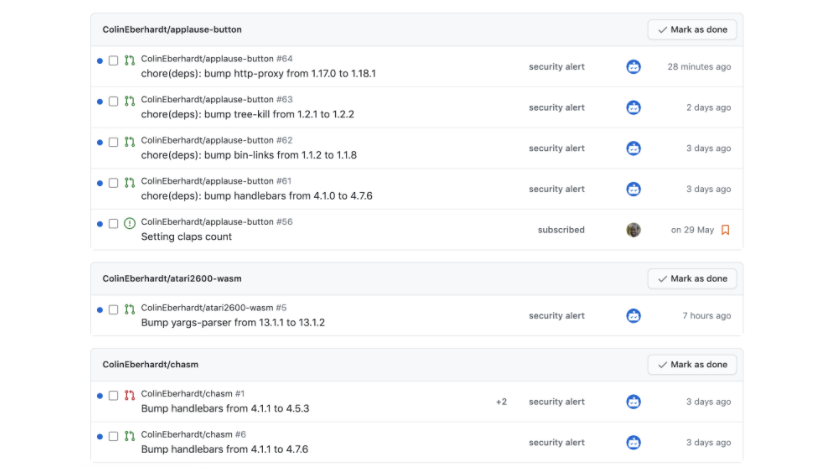Click the pull request icon for chasm #6
Screen dimensions: 824x472
click(129, 437)
